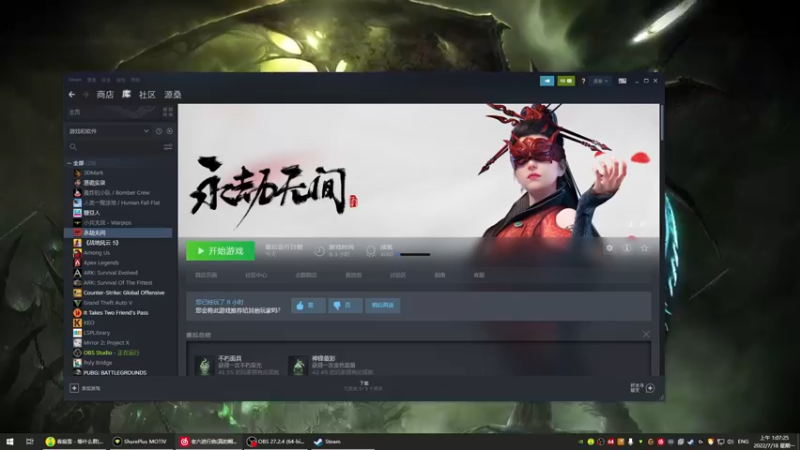Open taskbar clock showing 2022/7/18
Image resolution: width=800 pixels, height=450 pixels.
pyautogui.click(x=774, y=442)
